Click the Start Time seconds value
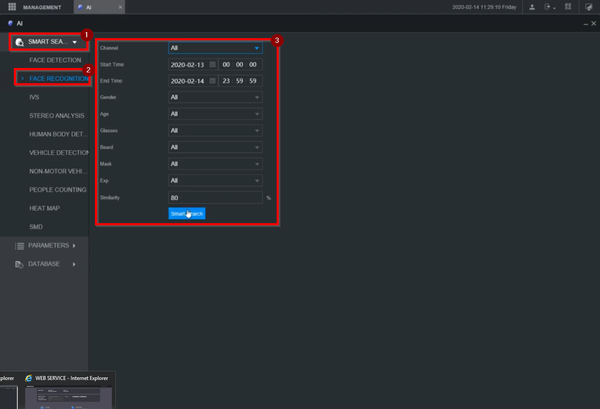This screenshot has height=409, width=600. [x=253, y=65]
